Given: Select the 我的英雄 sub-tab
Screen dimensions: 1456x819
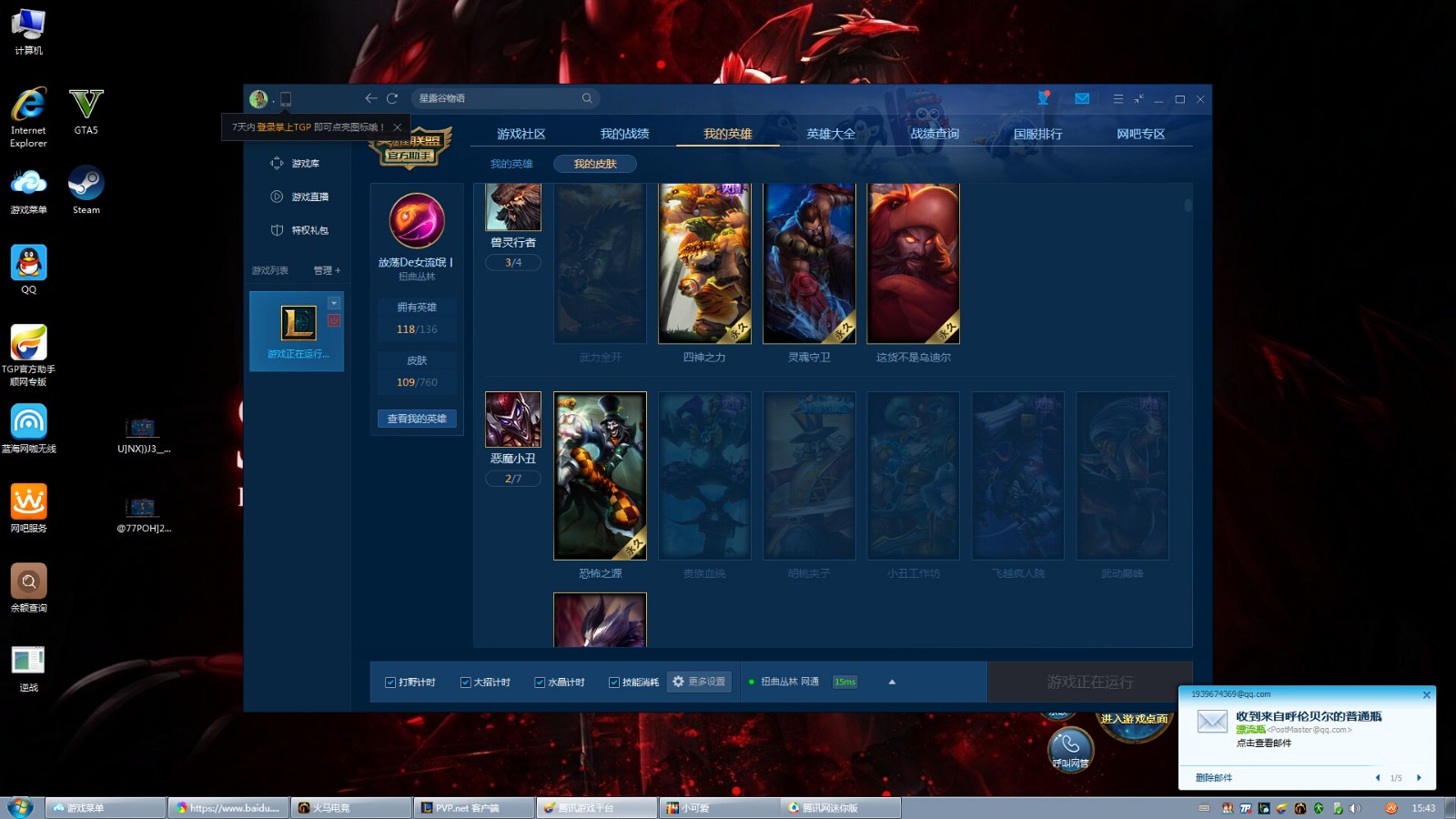Looking at the screenshot, I should tap(511, 164).
